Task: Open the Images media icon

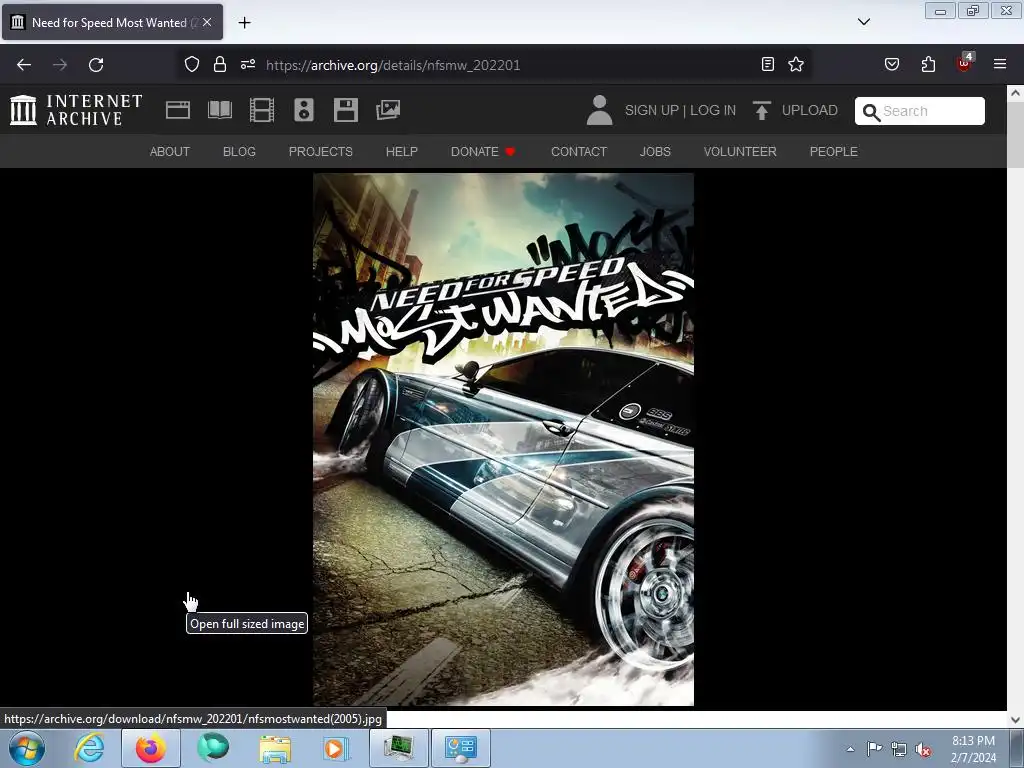Action: pyautogui.click(x=388, y=110)
